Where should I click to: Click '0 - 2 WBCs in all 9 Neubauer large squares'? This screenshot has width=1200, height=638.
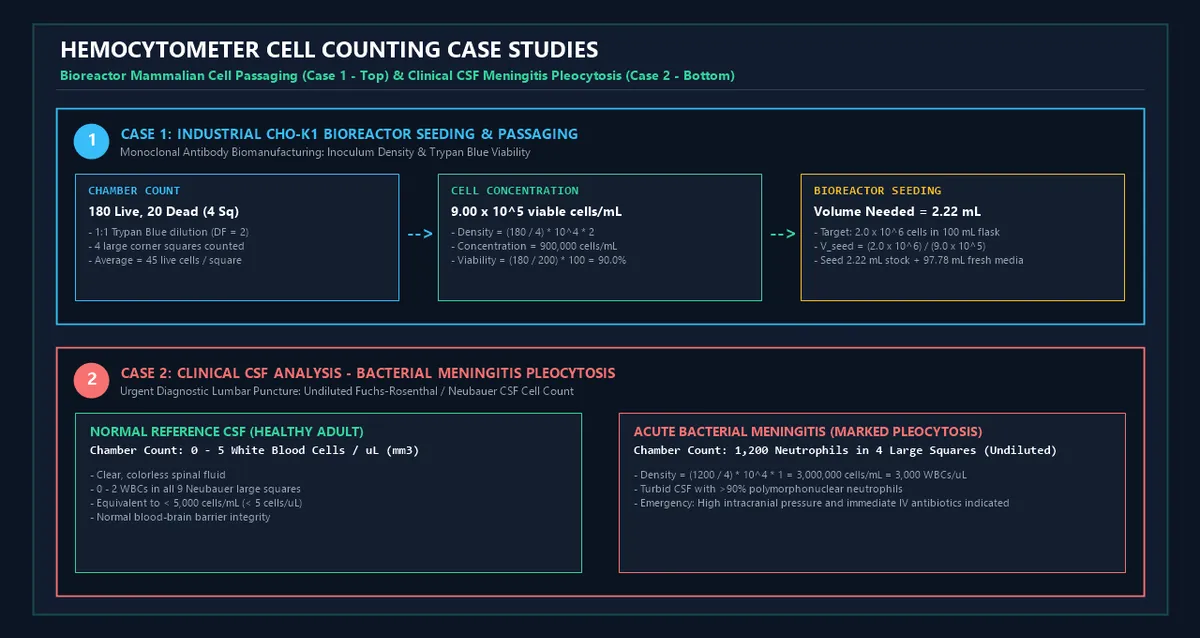click(195, 489)
